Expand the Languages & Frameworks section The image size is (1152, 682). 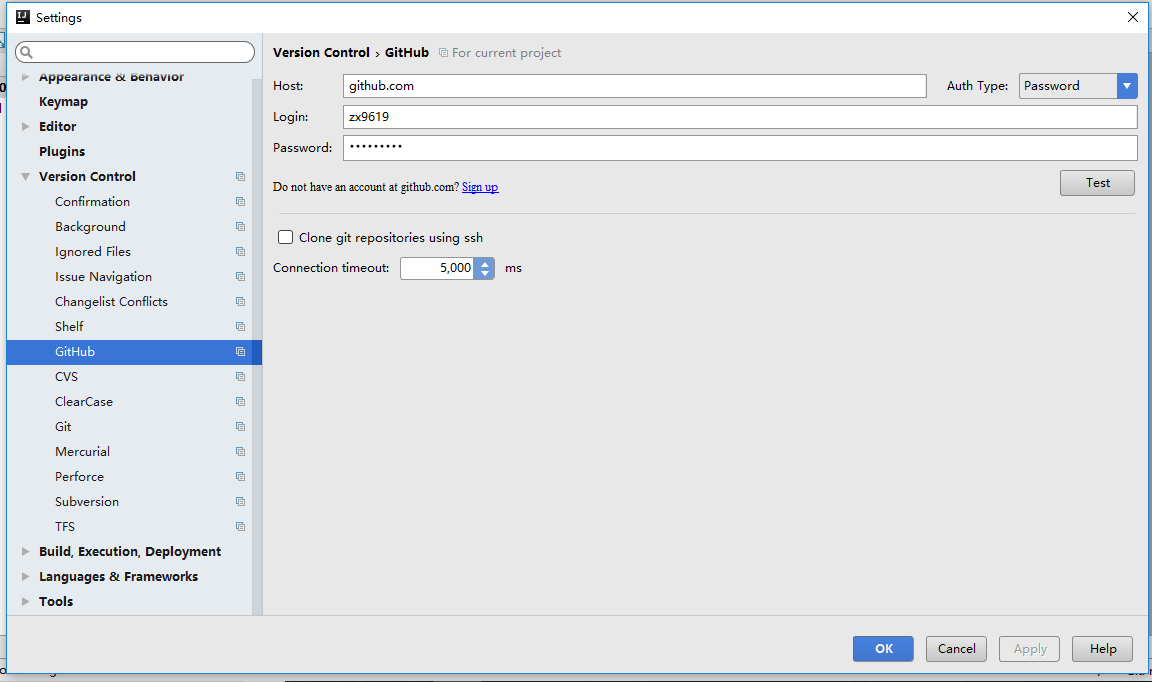[x=26, y=577]
